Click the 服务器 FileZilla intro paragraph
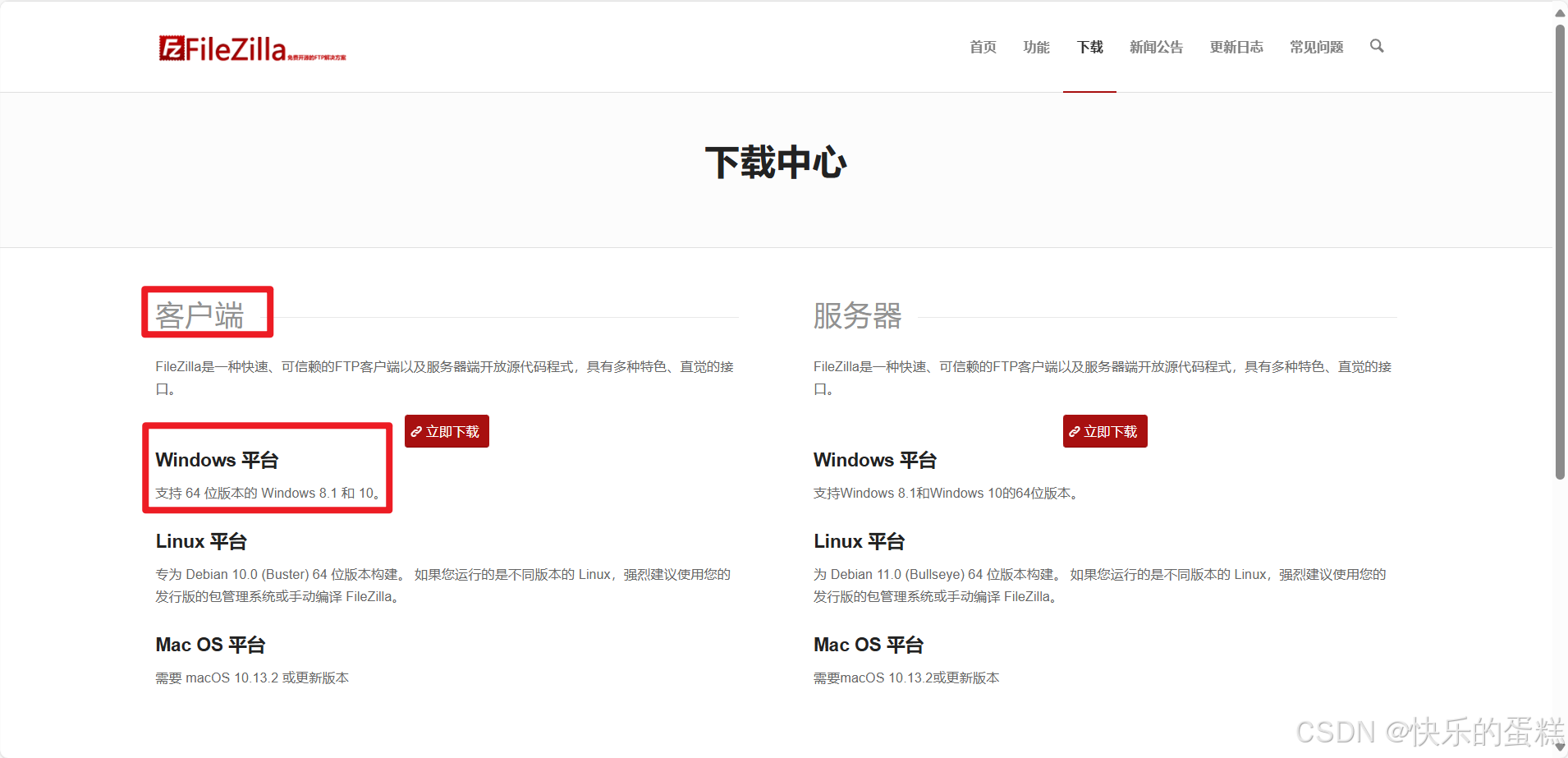The width and height of the screenshot is (1568, 758). (1103, 377)
